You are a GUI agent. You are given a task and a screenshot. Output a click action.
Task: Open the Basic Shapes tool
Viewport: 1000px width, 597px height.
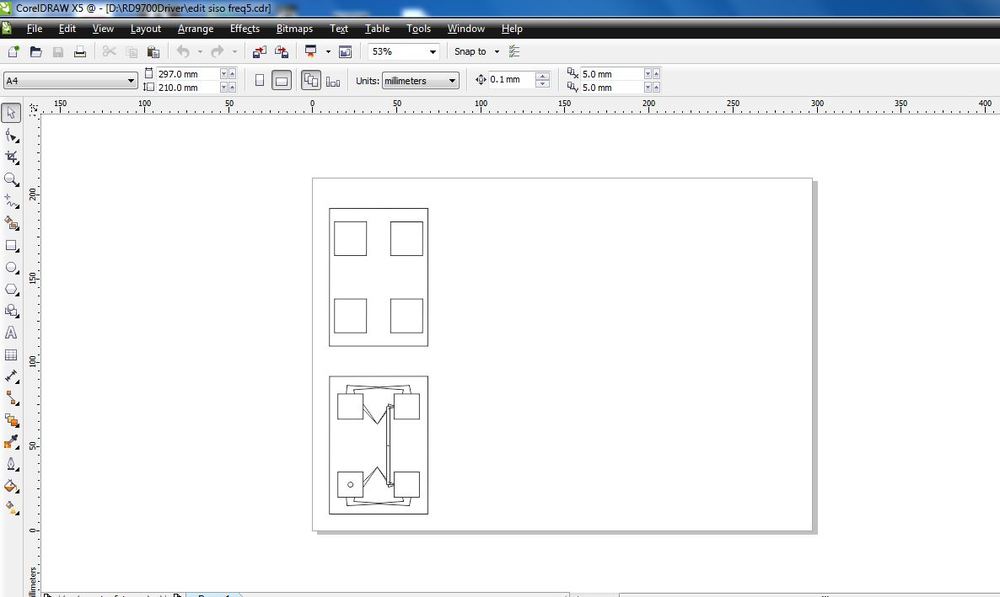11,311
